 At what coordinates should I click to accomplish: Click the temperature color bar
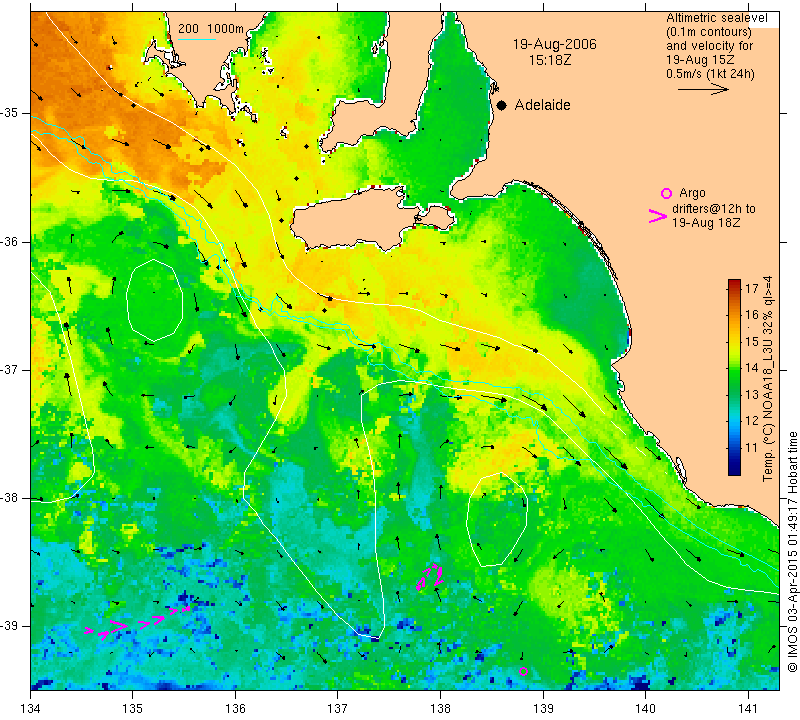(x=734, y=377)
